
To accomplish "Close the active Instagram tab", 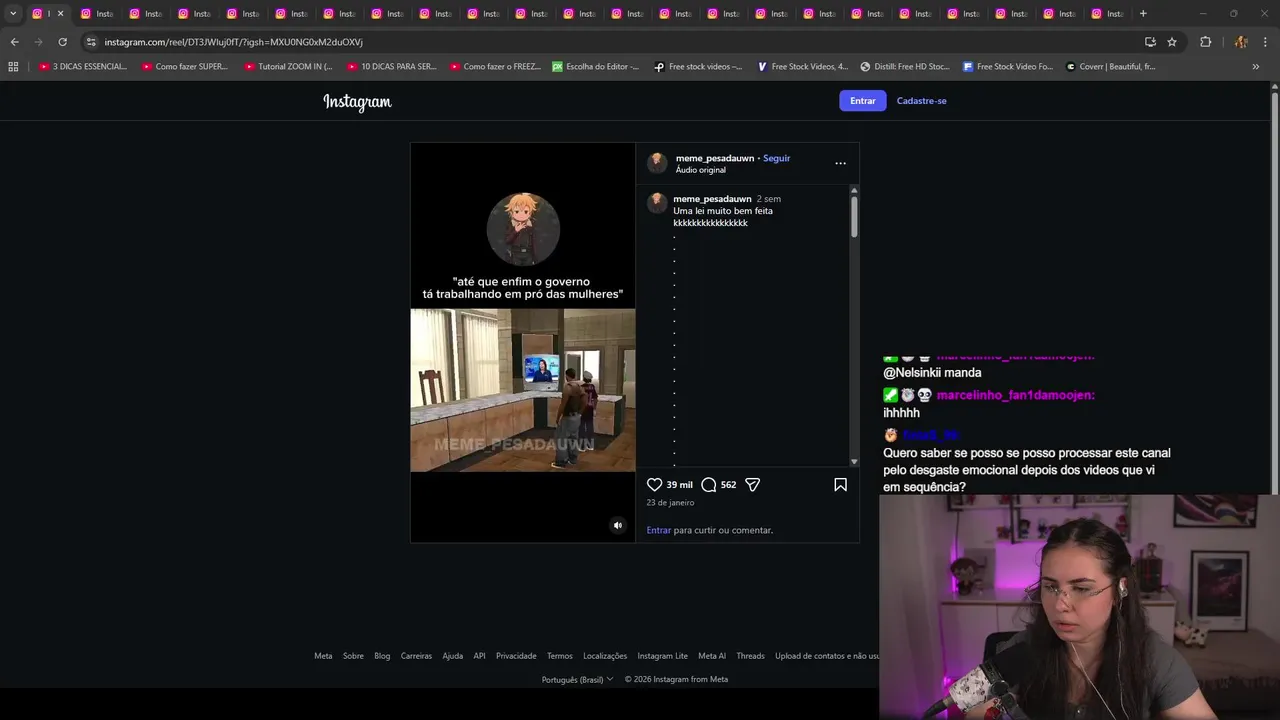I will pyautogui.click(x=60, y=14).
